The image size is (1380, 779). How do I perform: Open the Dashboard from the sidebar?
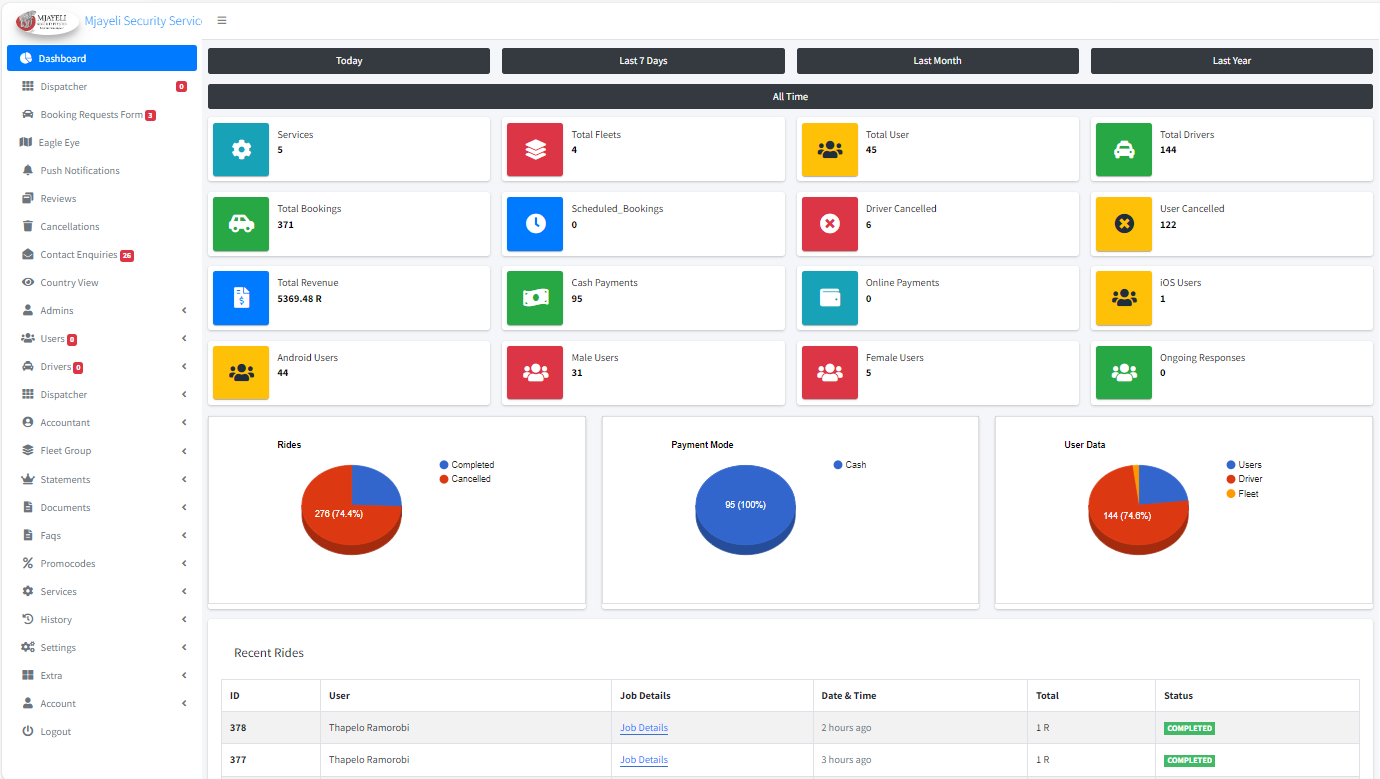[62, 57]
